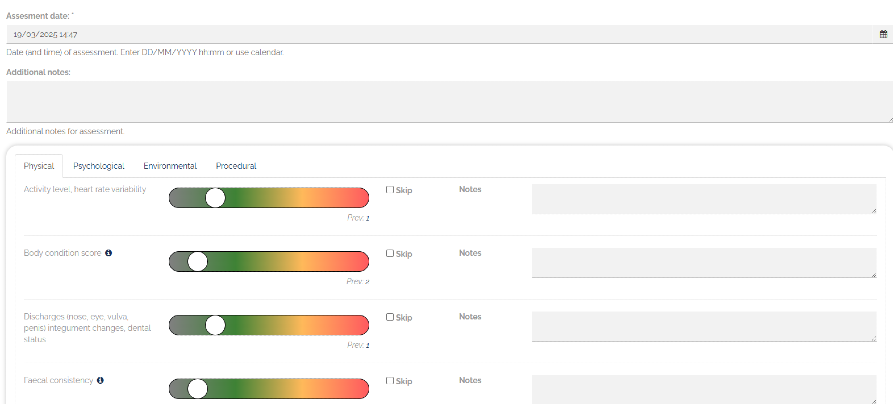Switch to the Psychological tab
893x404 pixels.
99,166
